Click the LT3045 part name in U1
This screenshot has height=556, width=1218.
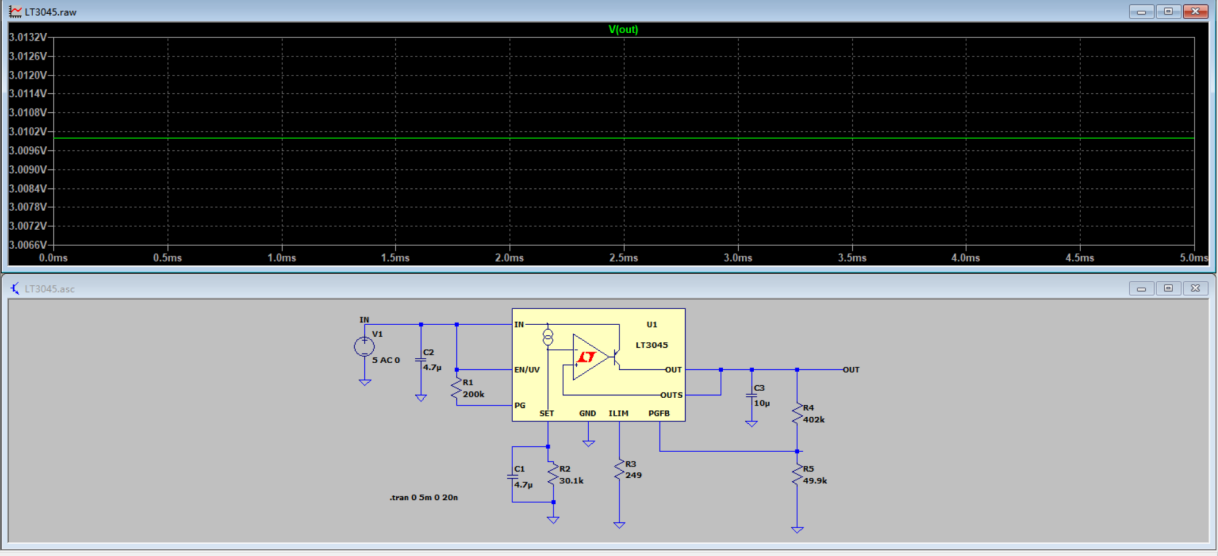tap(651, 344)
